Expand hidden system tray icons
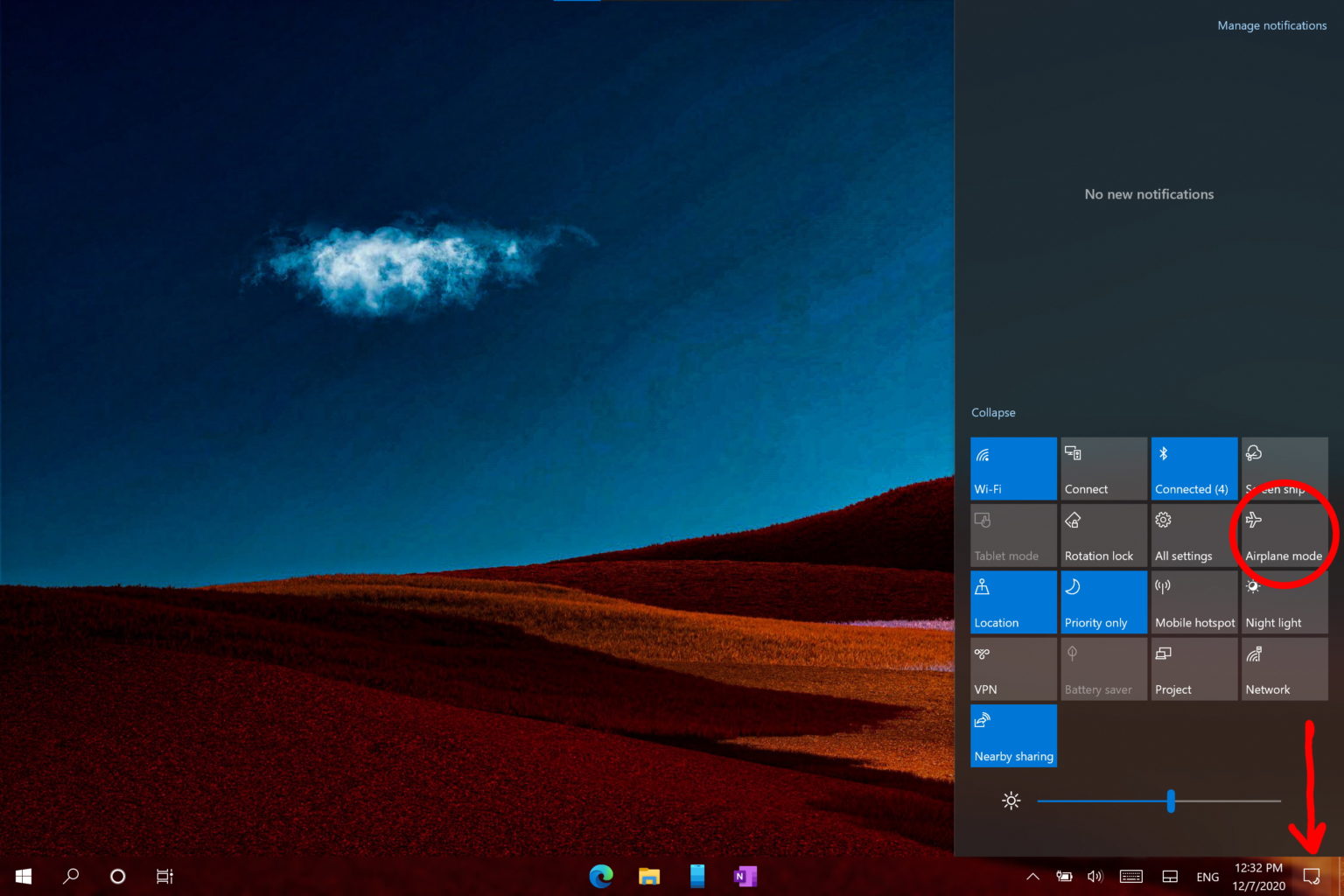The image size is (1344, 896). pos(1032,876)
